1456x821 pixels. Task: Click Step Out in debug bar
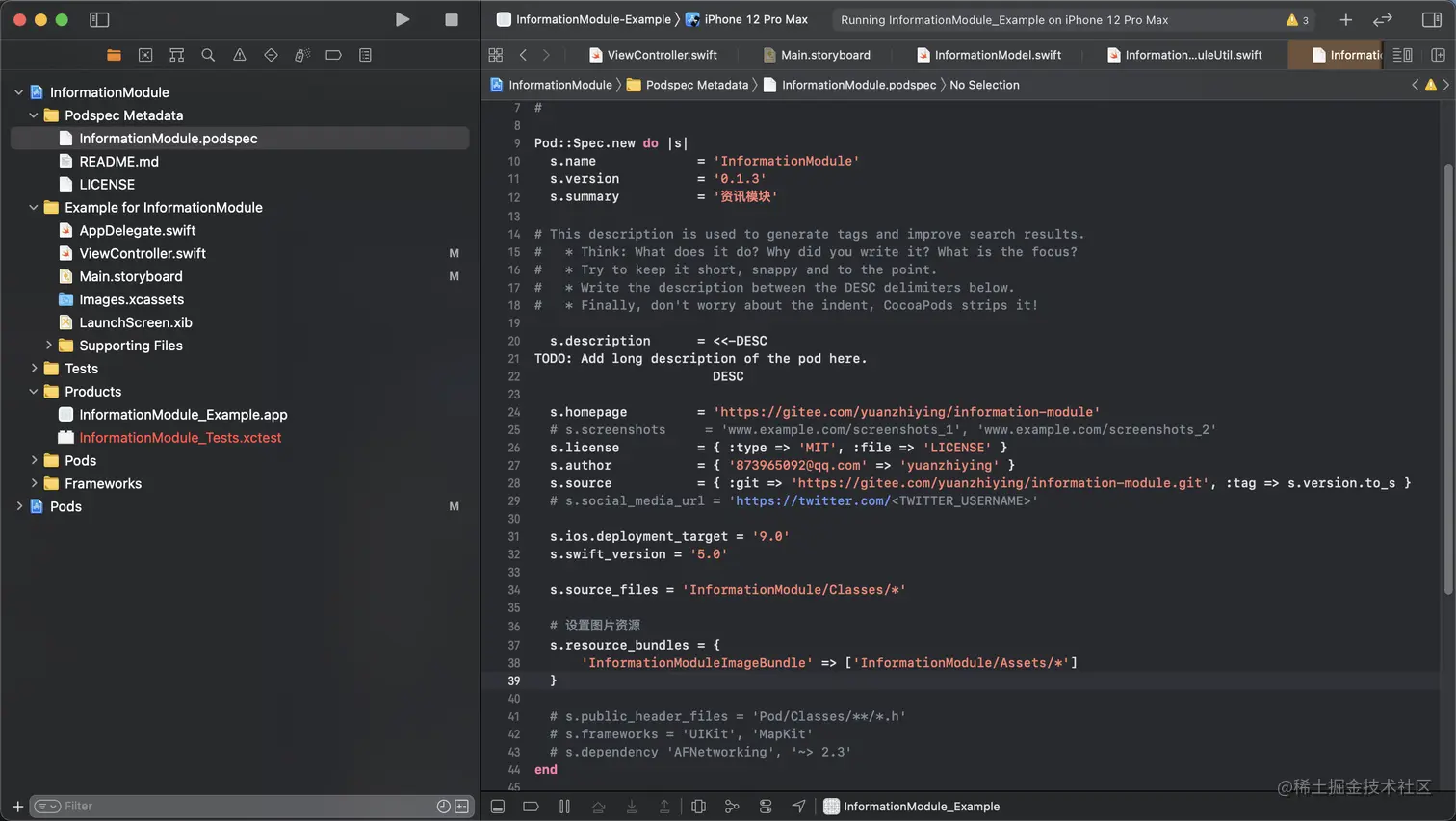tap(664, 807)
